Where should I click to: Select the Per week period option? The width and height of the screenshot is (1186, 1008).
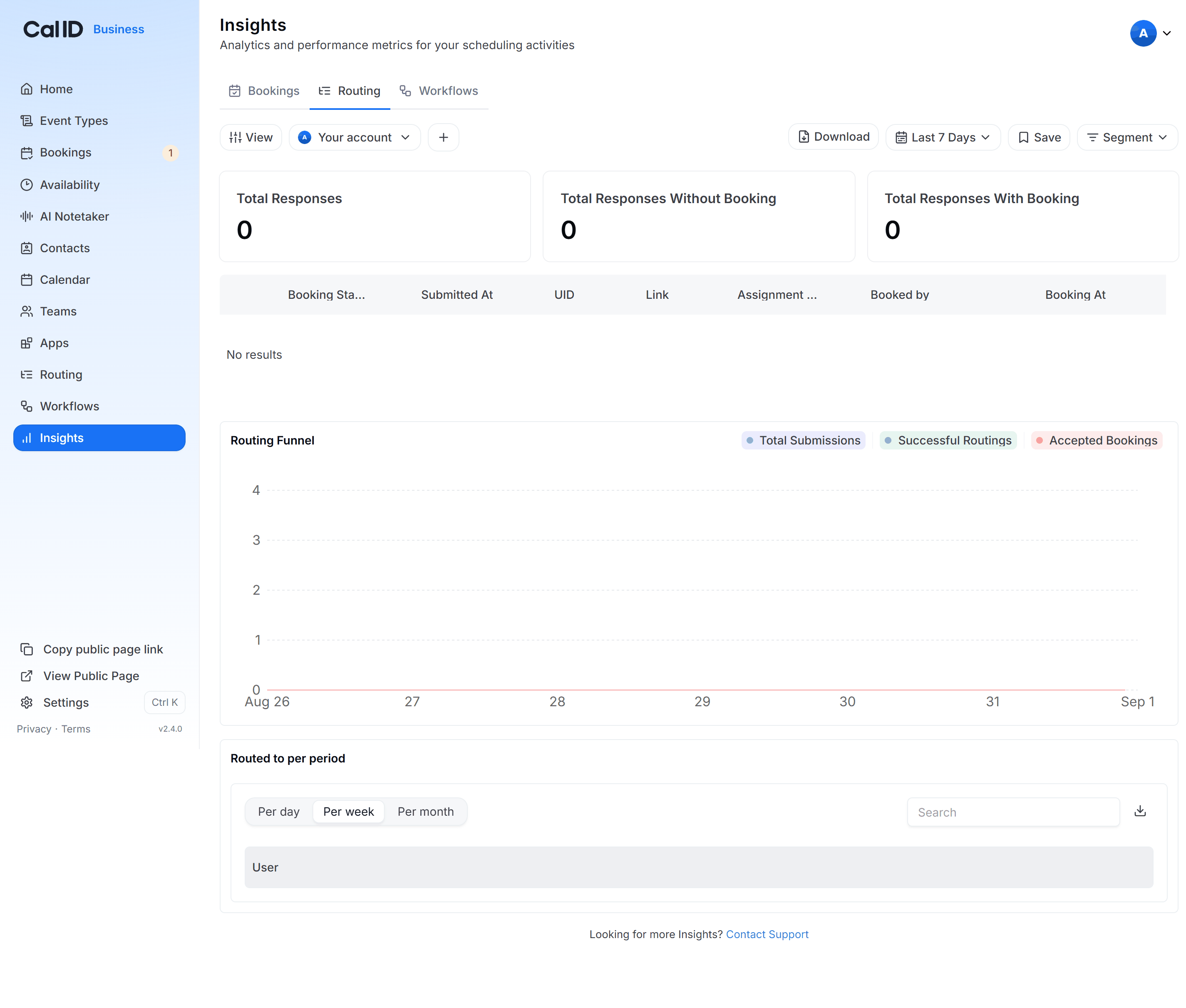[348, 812]
